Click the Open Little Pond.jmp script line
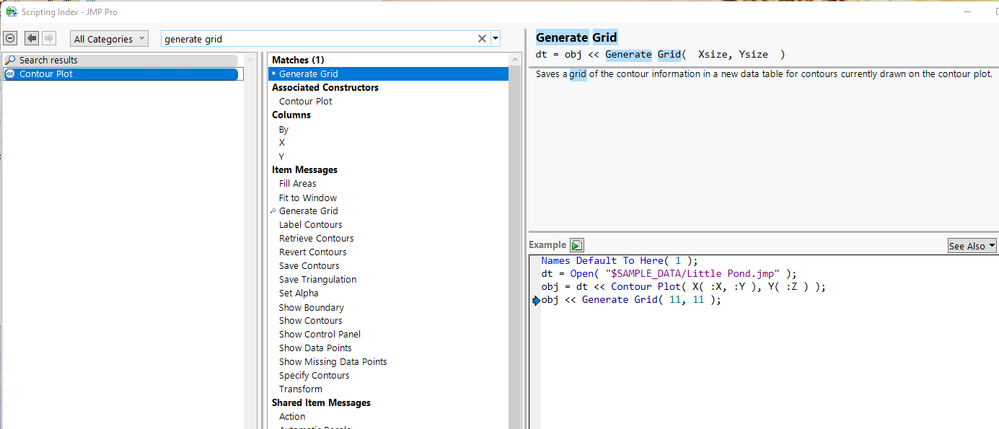Image resolution: width=999 pixels, height=429 pixels. tap(669, 274)
